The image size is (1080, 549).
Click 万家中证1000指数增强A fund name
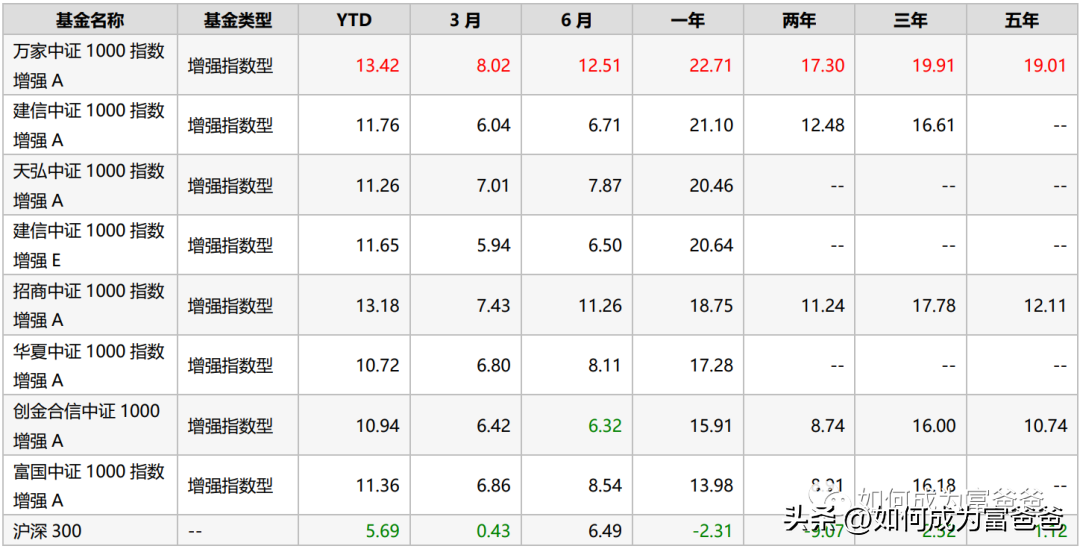point(89,65)
